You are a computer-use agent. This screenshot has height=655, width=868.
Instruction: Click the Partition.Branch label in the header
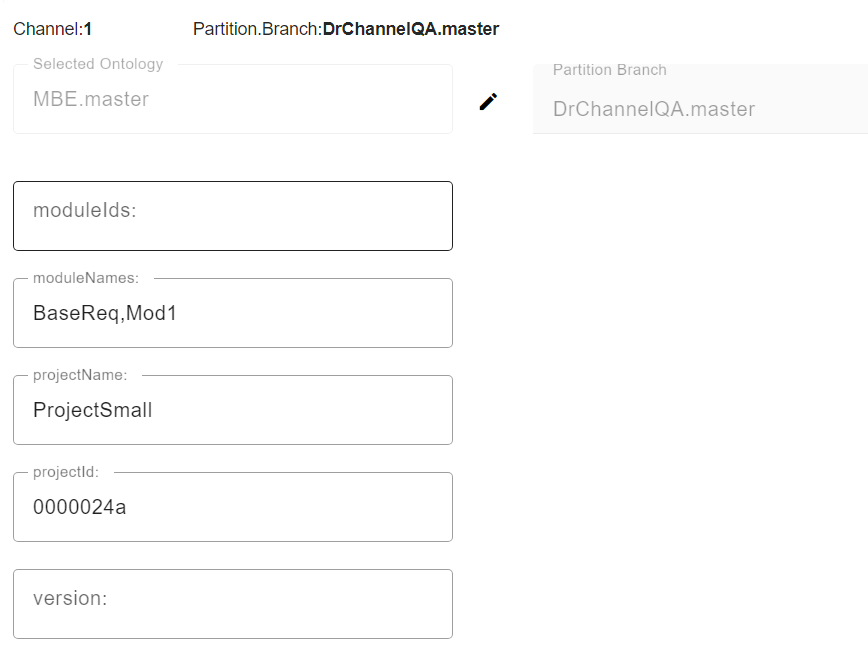click(255, 29)
